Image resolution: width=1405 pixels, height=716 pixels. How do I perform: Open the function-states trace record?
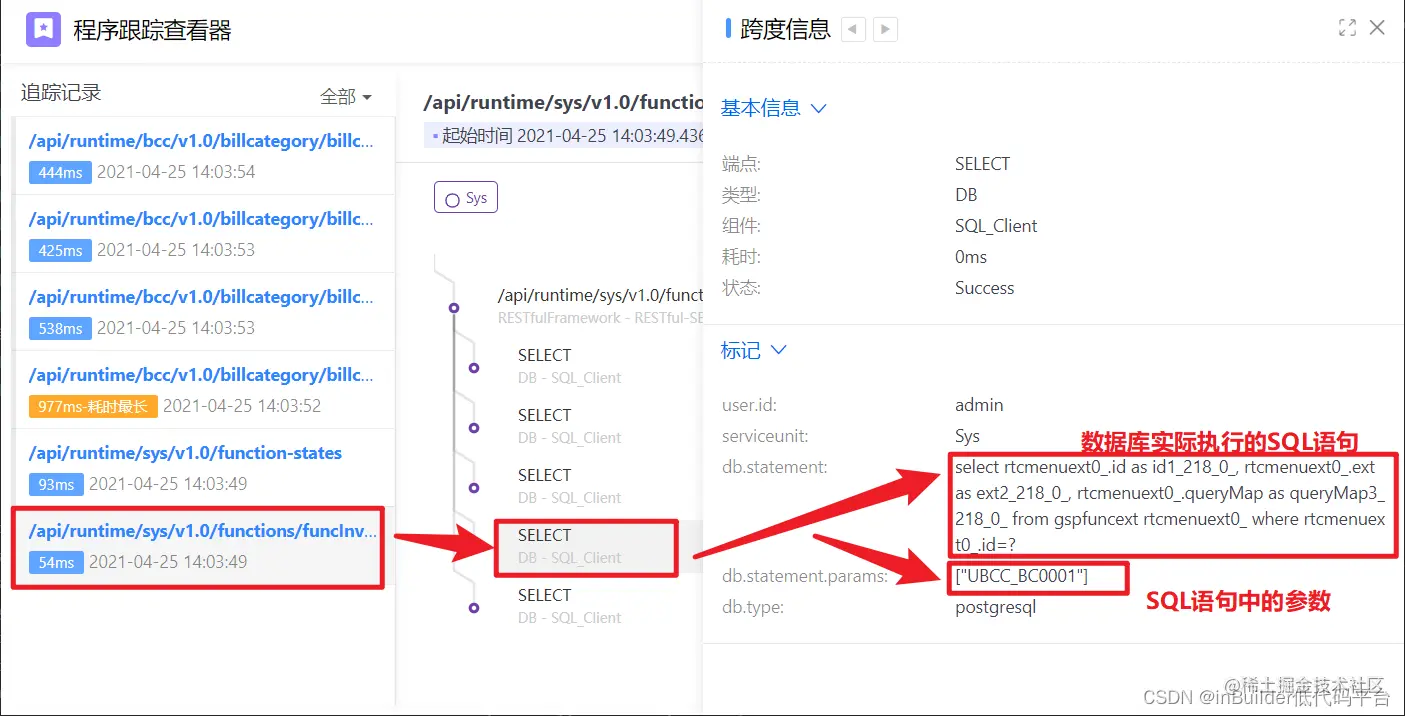pyautogui.click(x=203, y=468)
